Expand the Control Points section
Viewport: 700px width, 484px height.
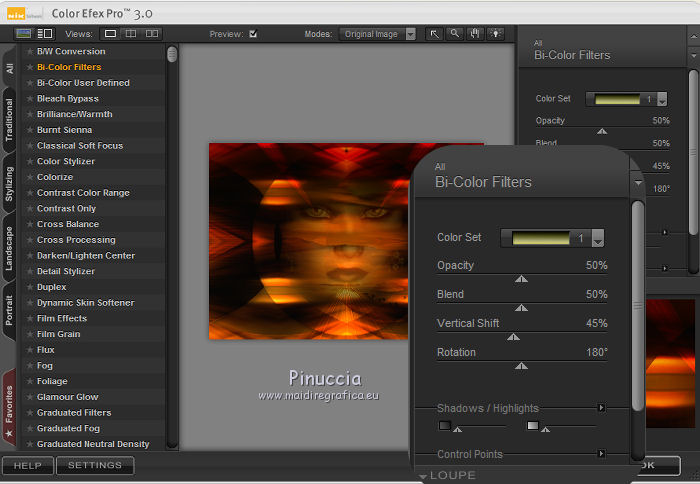(x=601, y=454)
